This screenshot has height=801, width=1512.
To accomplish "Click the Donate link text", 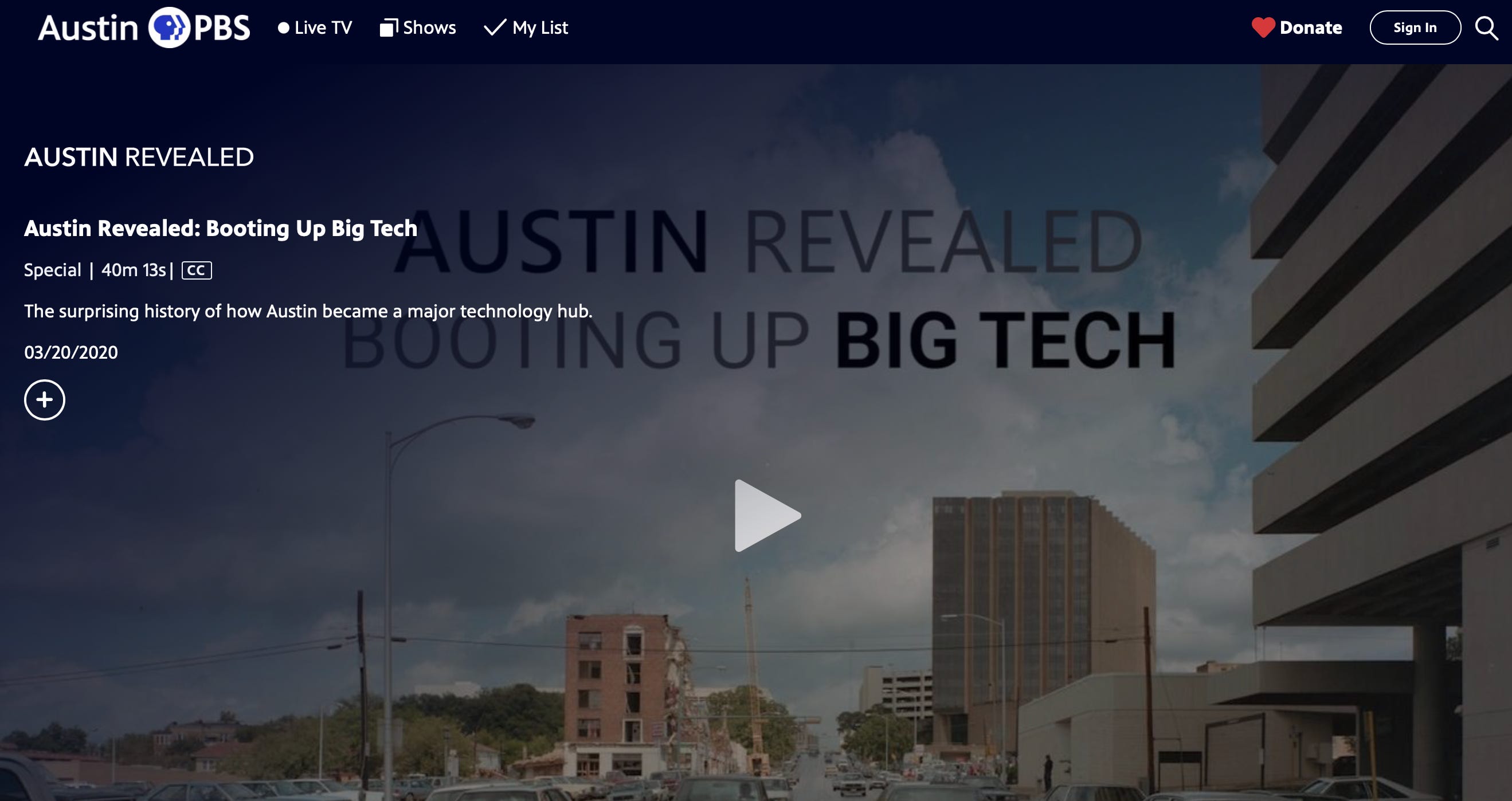I will pos(1310,28).
